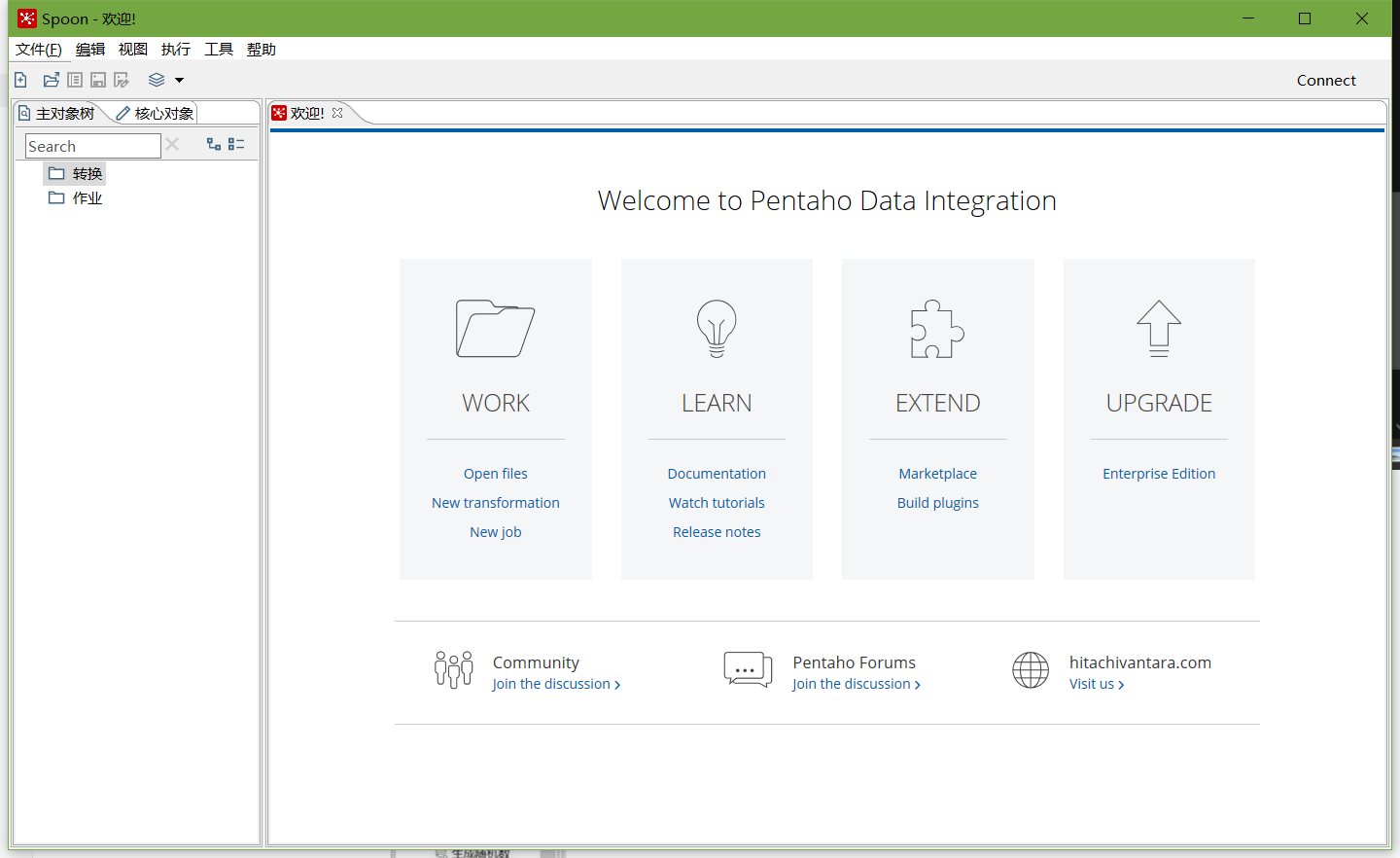Click the Visit us link

tap(1097, 684)
